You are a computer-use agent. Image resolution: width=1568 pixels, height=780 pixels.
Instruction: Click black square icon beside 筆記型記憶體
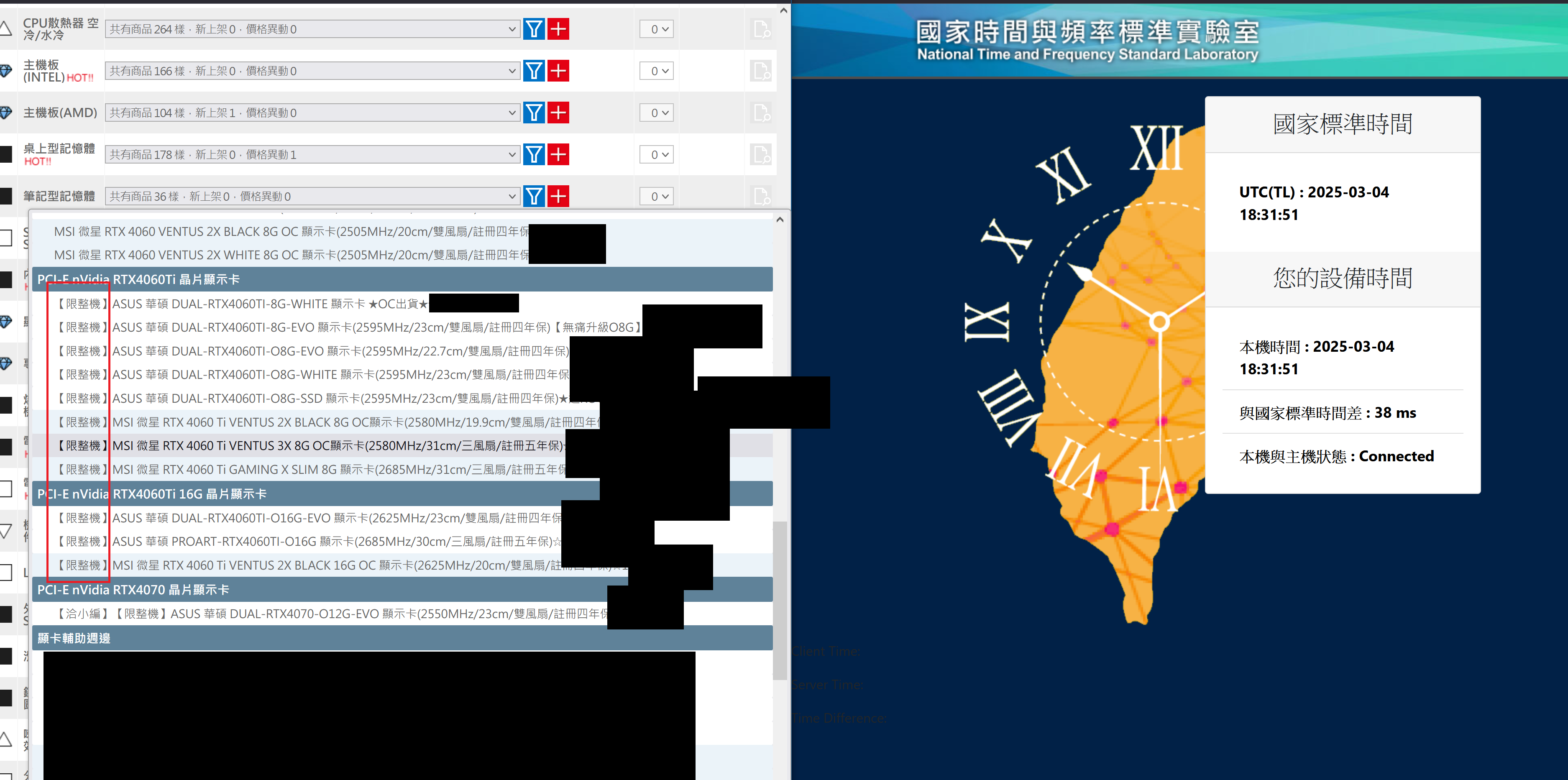coord(5,196)
